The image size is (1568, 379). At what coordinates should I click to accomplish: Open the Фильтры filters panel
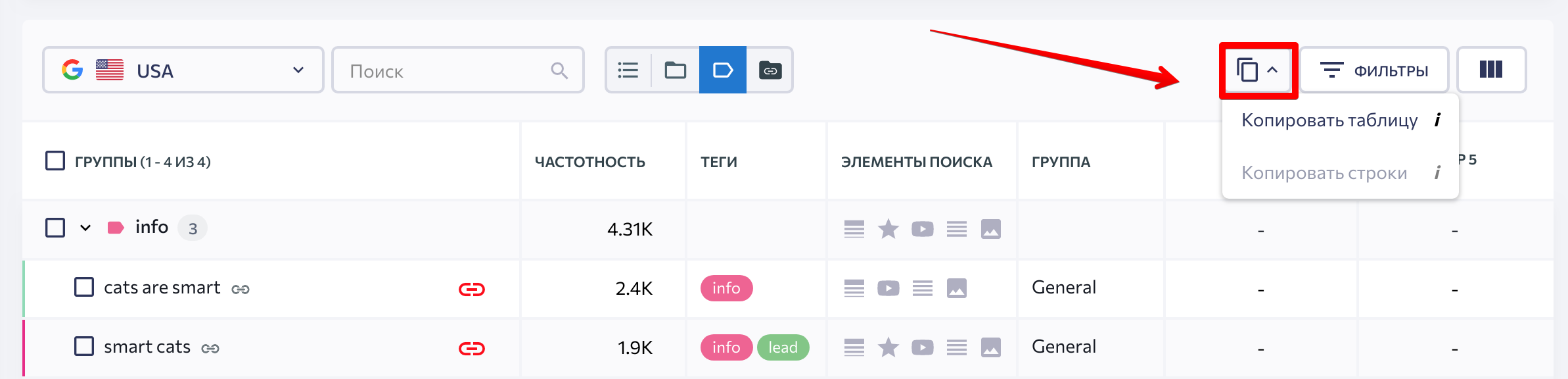coord(1374,70)
